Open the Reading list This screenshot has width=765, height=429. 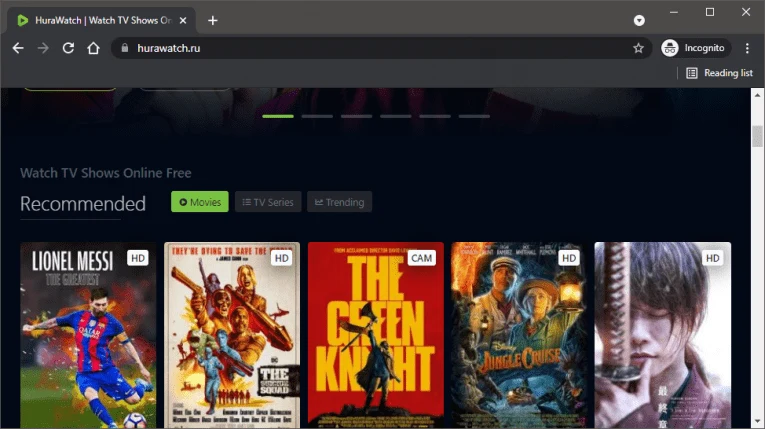pyautogui.click(x=719, y=73)
